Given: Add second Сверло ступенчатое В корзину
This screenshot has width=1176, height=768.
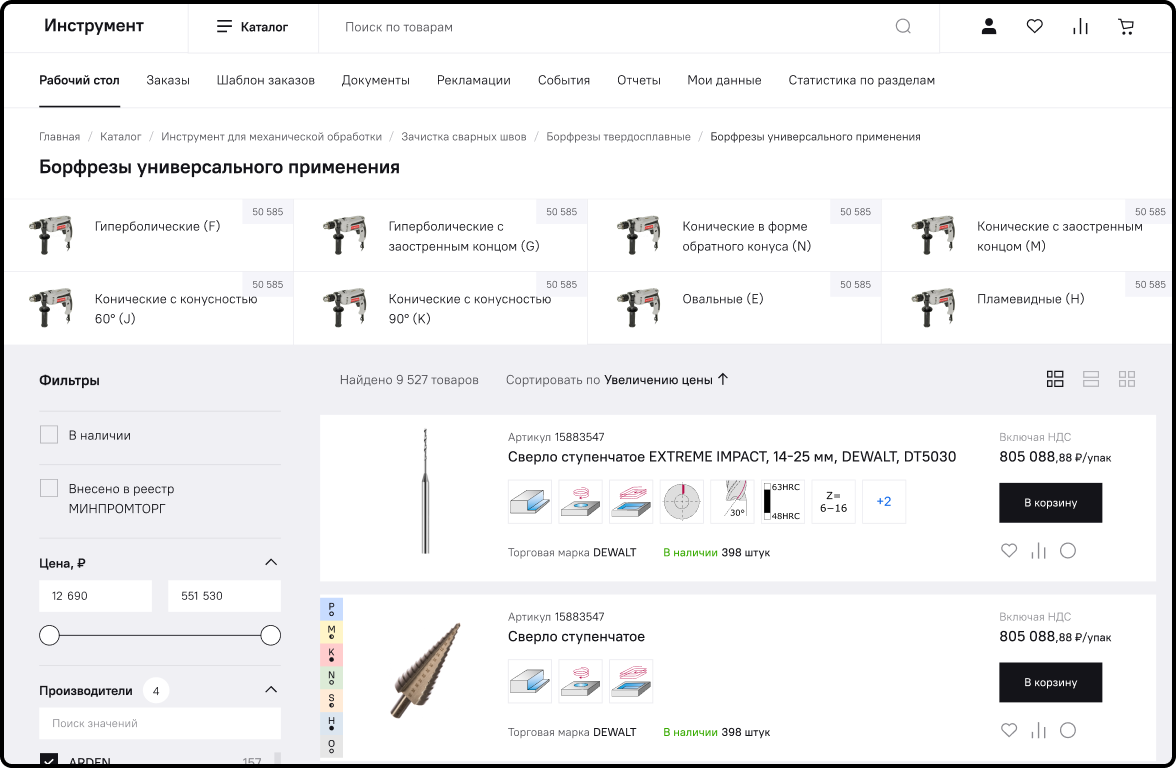Looking at the screenshot, I should (x=1050, y=682).
